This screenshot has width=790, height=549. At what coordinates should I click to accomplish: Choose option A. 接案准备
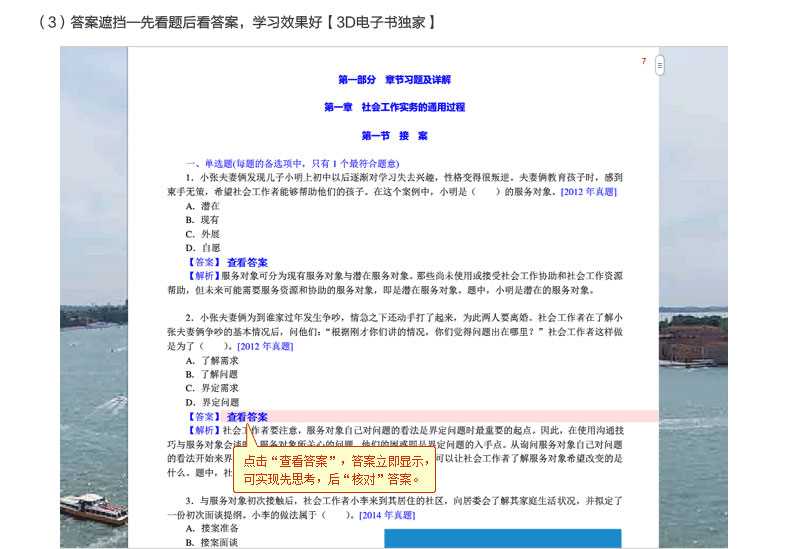[x=212, y=528]
